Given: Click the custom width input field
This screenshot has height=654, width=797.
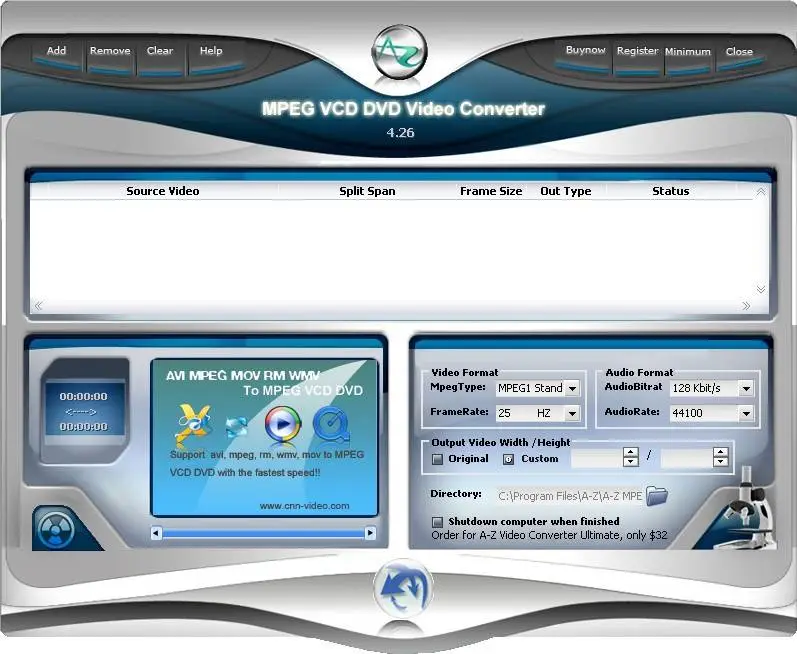Looking at the screenshot, I should coord(597,457).
